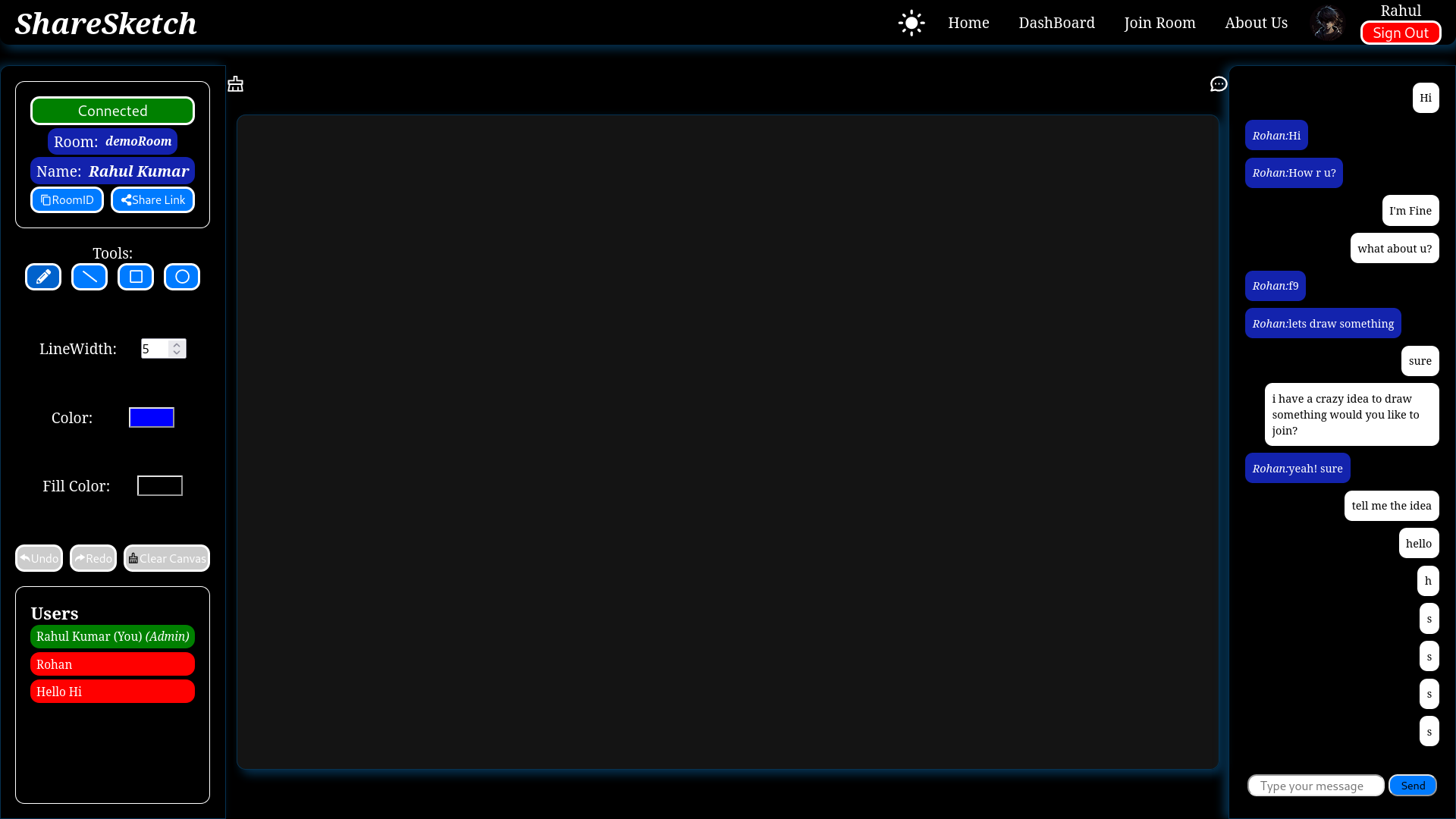
Task: Select the Line drawing tool
Action: [x=89, y=277]
